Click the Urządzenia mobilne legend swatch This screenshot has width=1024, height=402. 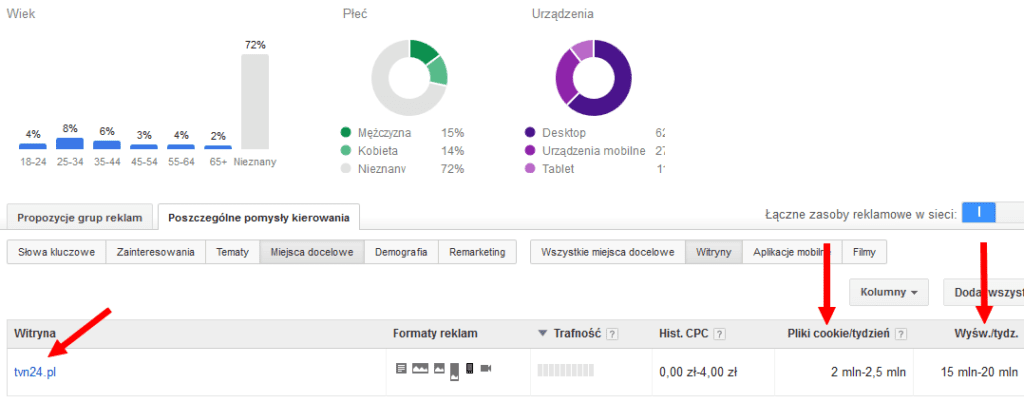pyautogui.click(x=530, y=151)
